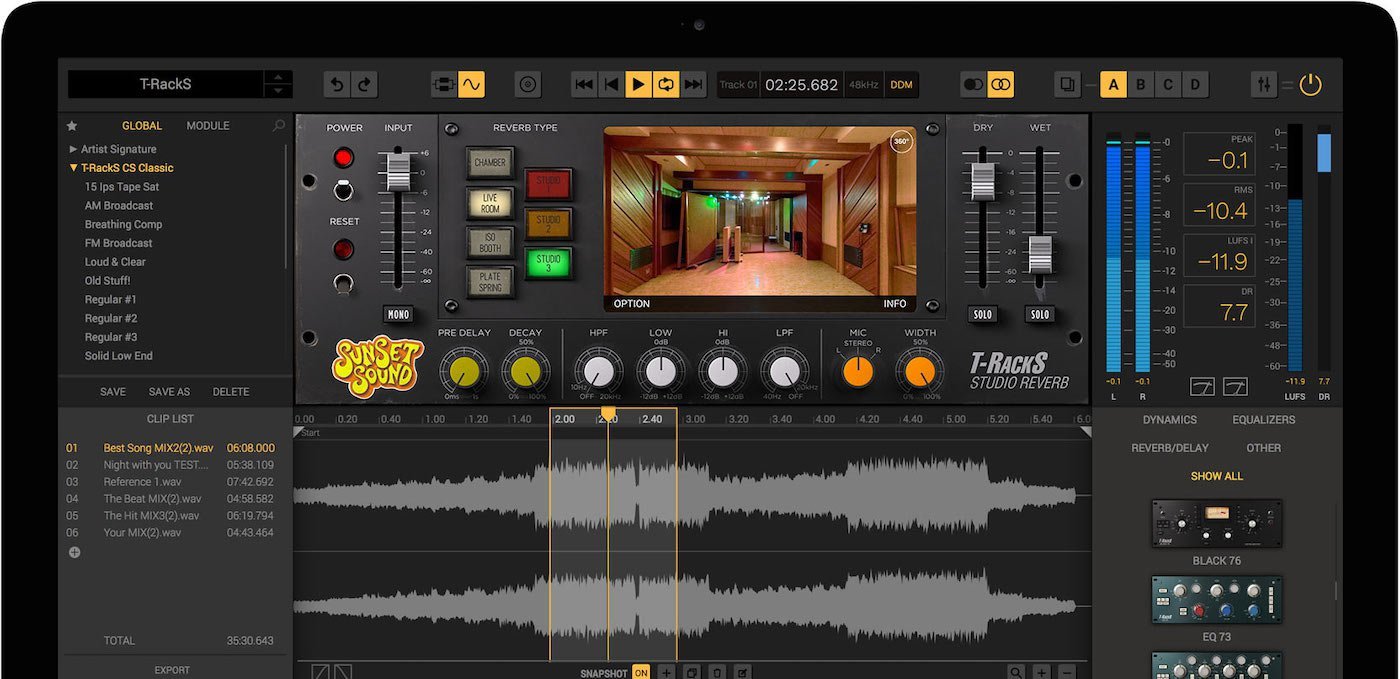This screenshot has width=1400, height=679.
Task: Switch to the MODULE tab
Action: coord(208,125)
